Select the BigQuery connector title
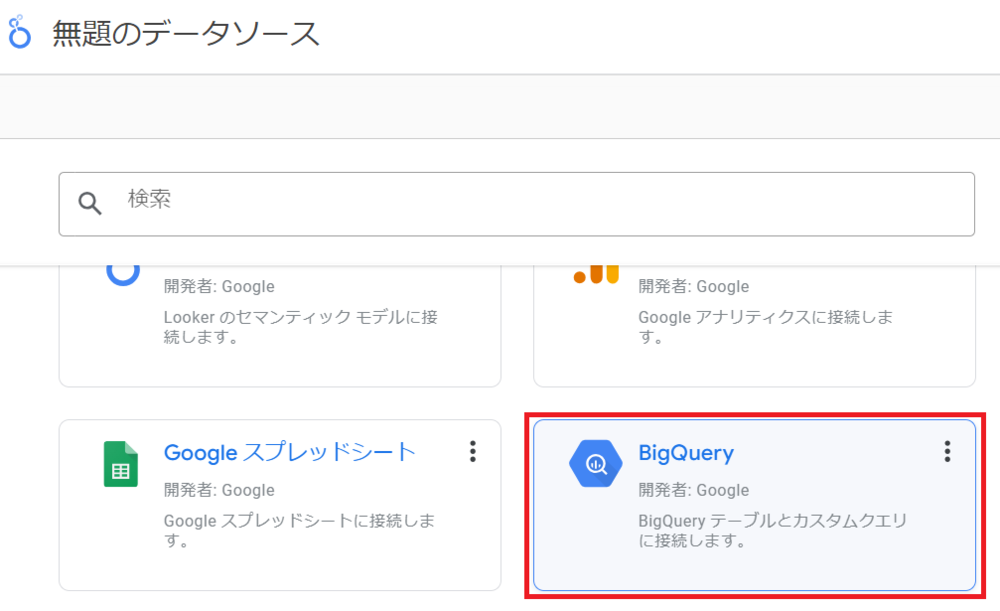This screenshot has width=1000, height=611. point(686,453)
